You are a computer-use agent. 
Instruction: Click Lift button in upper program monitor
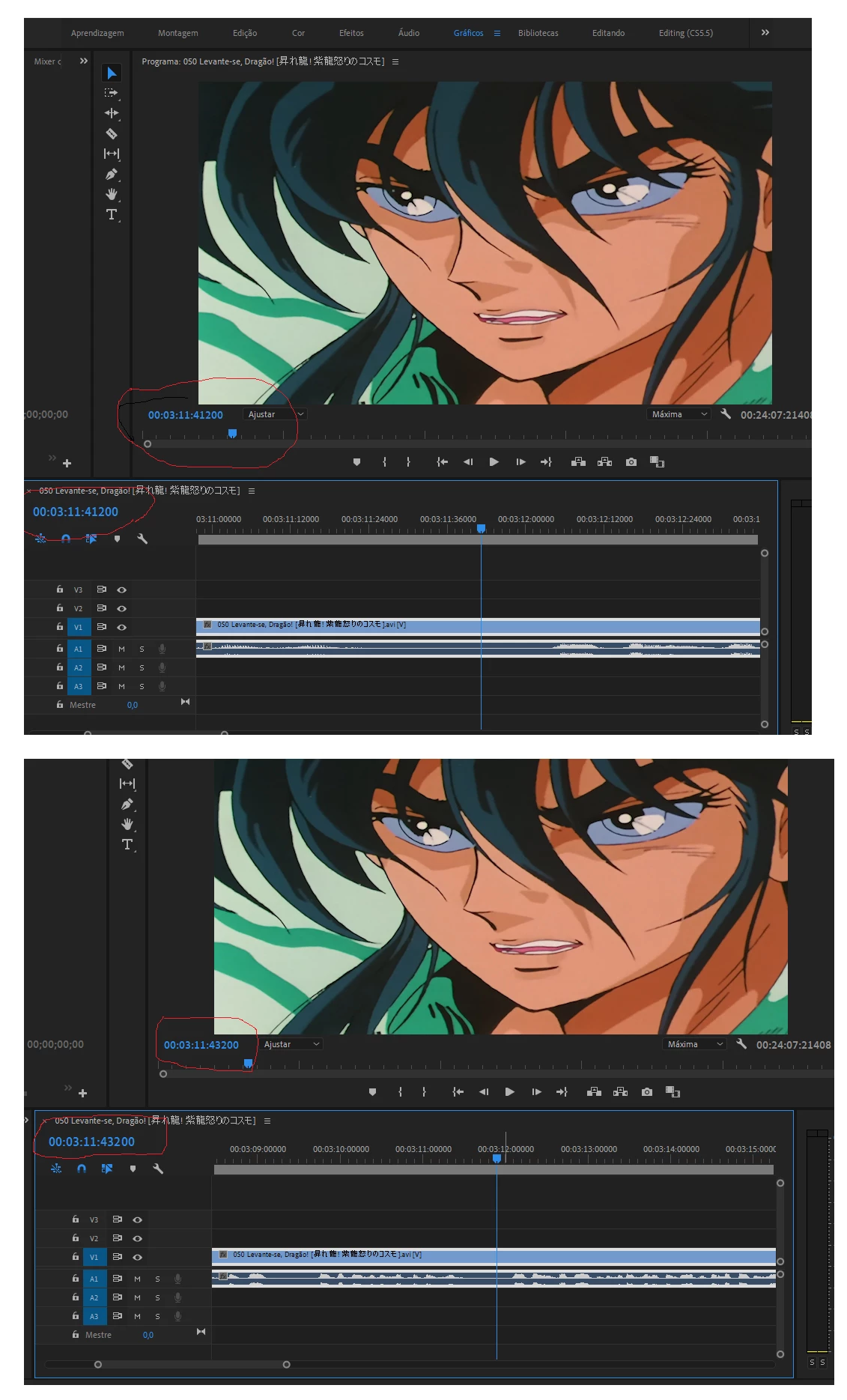[578, 462]
